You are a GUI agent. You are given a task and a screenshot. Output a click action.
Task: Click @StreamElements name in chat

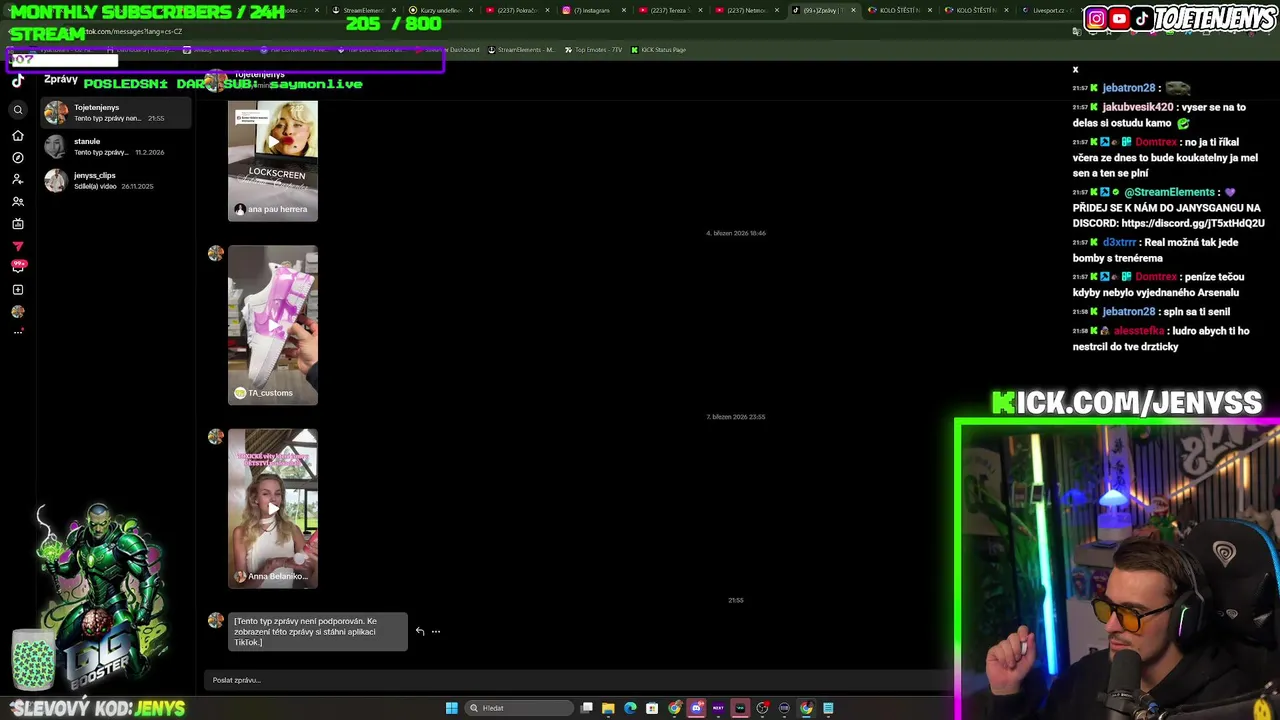1170,192
